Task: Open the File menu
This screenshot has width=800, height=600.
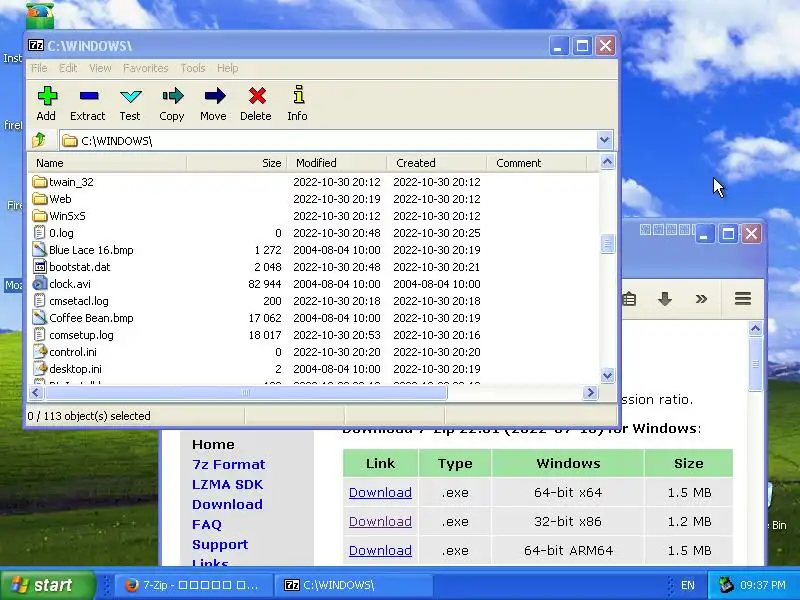Action: [39, 68]
